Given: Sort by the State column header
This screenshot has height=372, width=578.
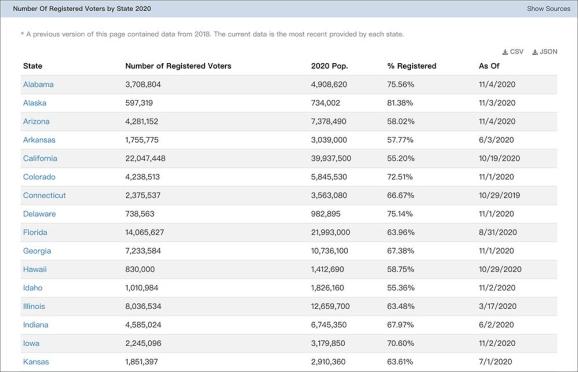Looking at the screenshot, I should (32, 66).
